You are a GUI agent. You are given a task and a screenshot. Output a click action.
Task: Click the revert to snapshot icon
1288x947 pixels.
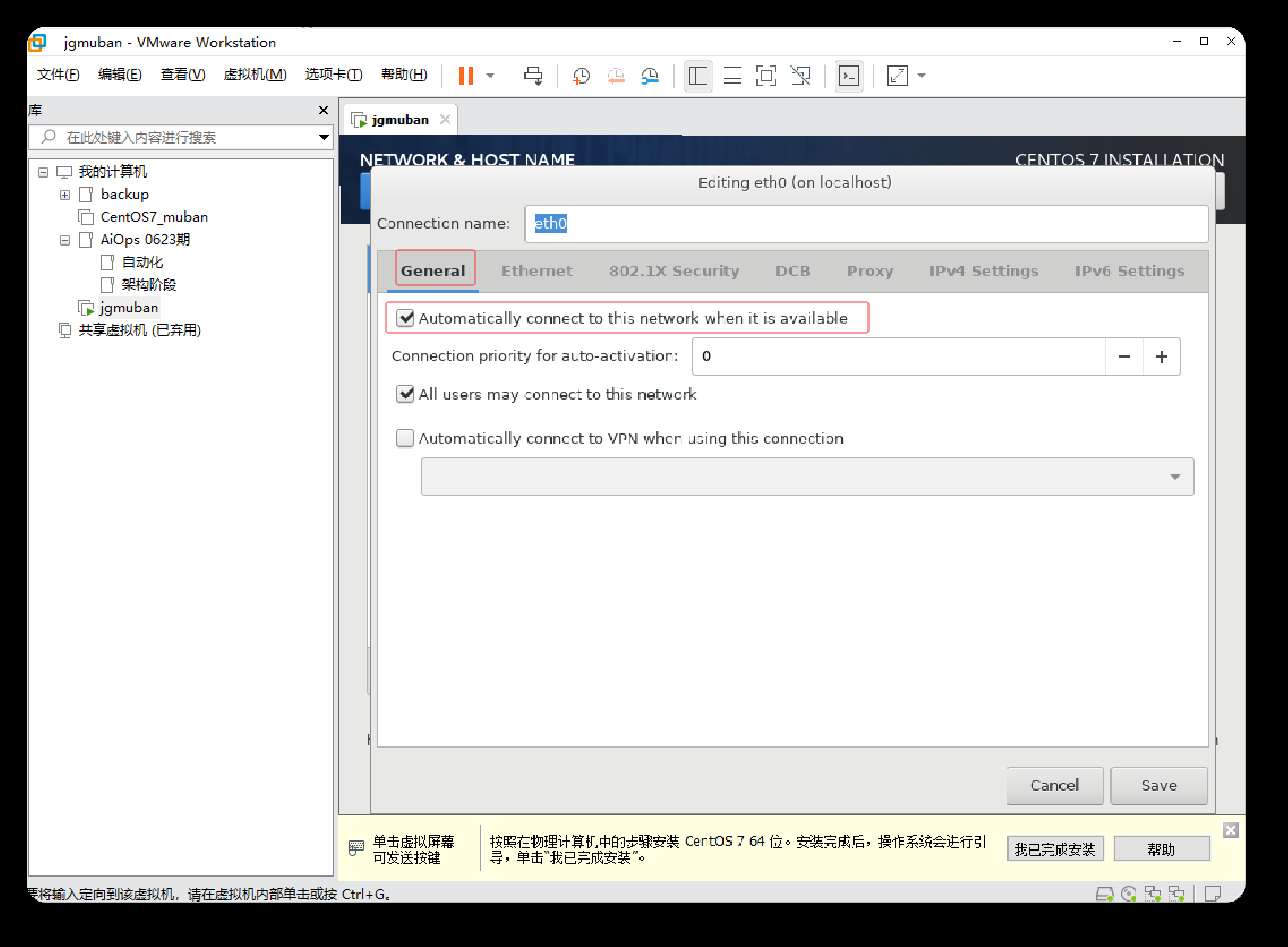(x=615, y=76)
